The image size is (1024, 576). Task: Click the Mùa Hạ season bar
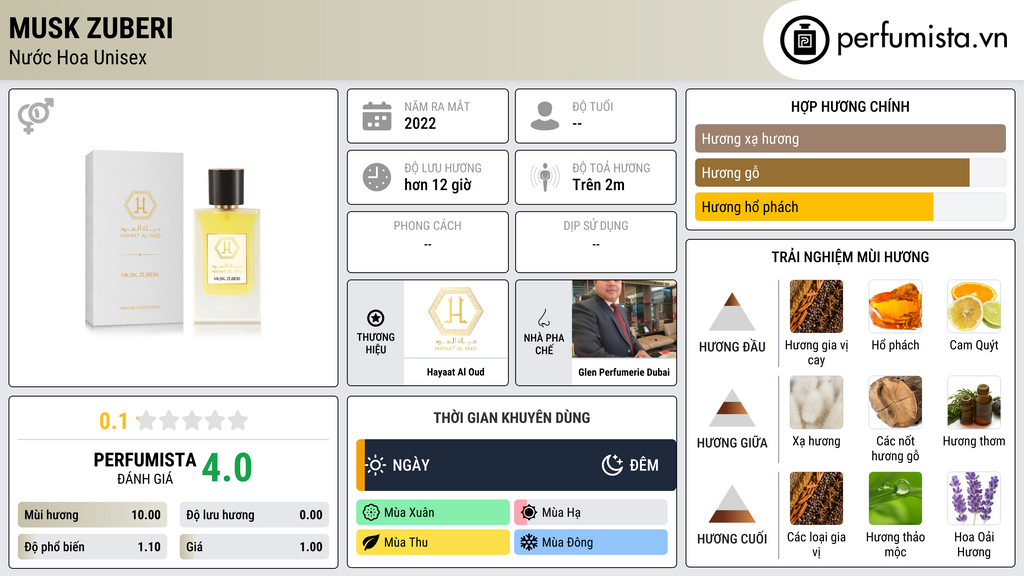(x=591, y=513)
